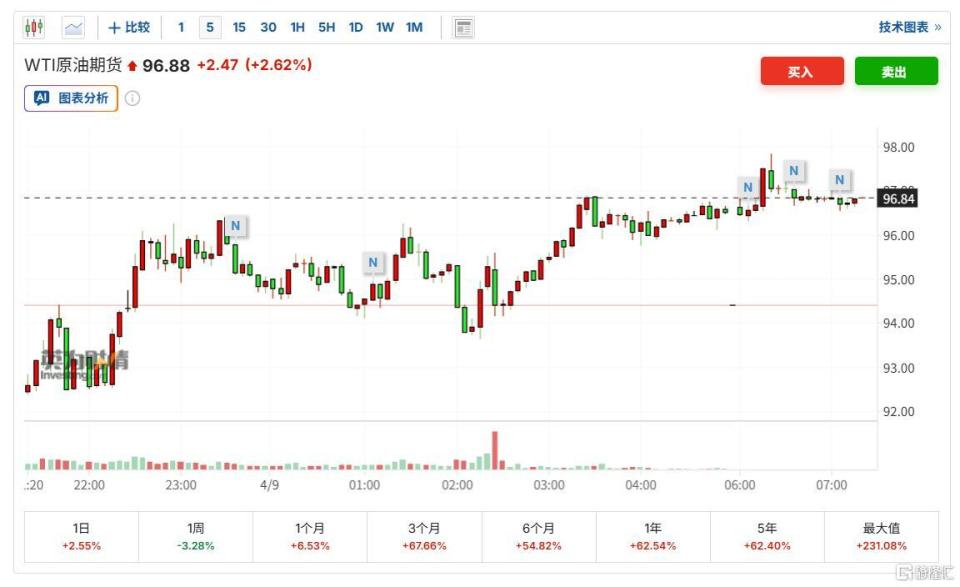Select the candlestick chart type icon

[34, 27]
